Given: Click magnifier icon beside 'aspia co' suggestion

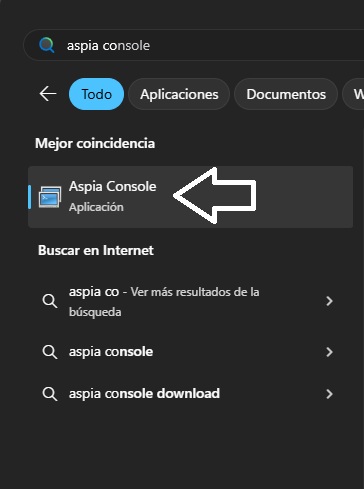Looking at the screenshot, I should point(50,301).
